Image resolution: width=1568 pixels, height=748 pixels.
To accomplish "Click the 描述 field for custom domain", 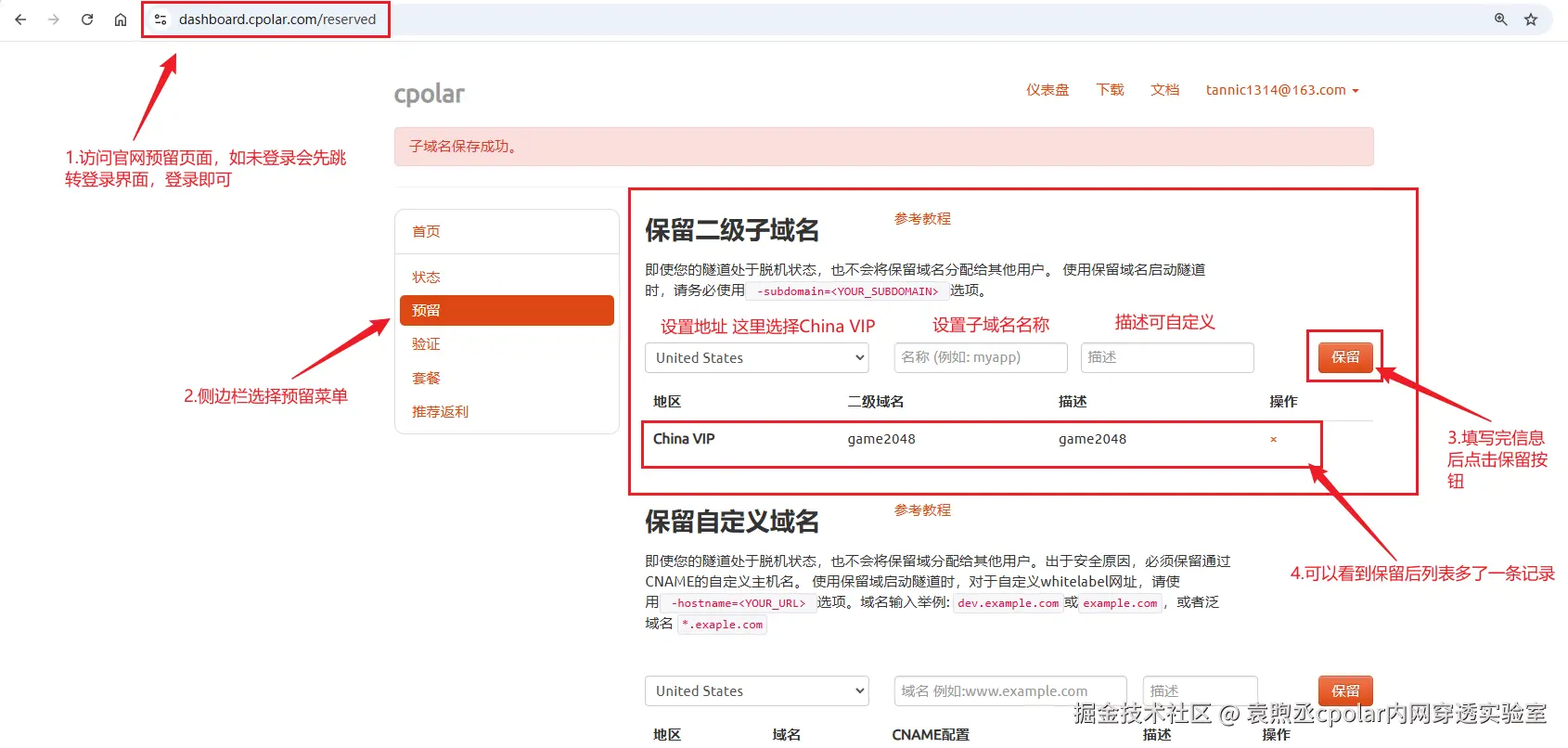I will tap(1201, 691).
